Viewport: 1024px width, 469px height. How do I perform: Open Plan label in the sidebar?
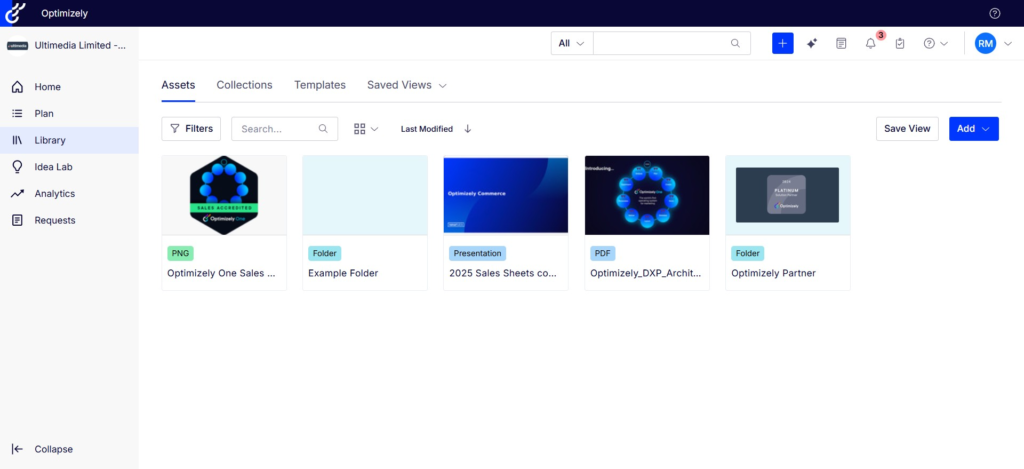coord(44,114)
